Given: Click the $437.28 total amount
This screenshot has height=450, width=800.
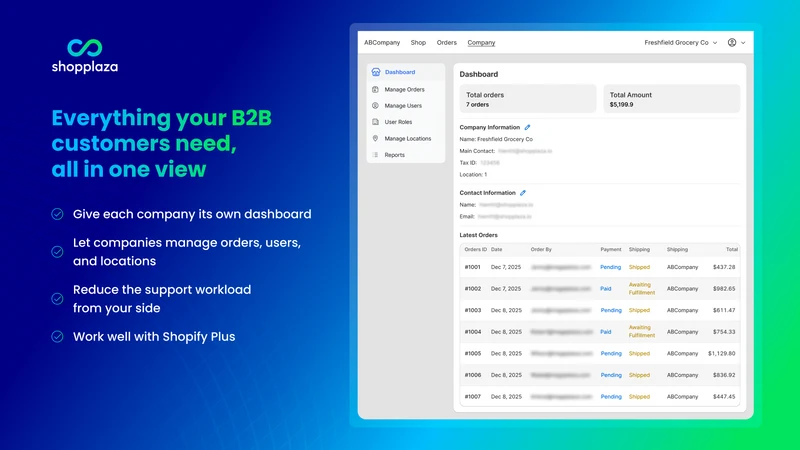Looking at the screenshot, I should pos(724,267).
